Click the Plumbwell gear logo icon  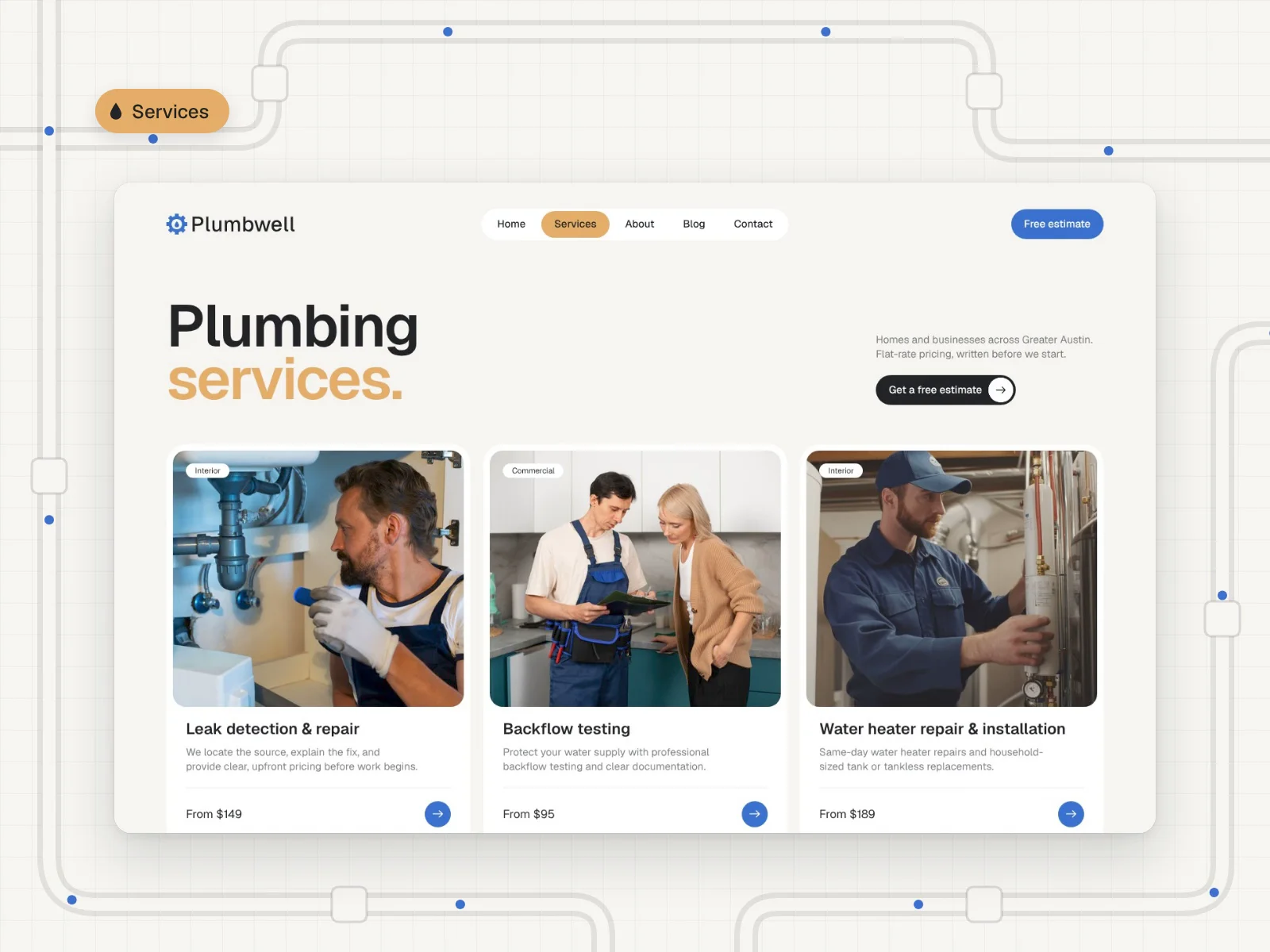point(176,224)
